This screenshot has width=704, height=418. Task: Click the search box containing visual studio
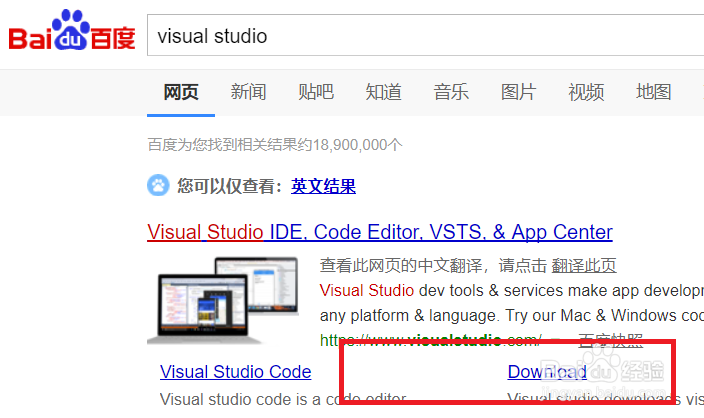(x=426, y=35)
